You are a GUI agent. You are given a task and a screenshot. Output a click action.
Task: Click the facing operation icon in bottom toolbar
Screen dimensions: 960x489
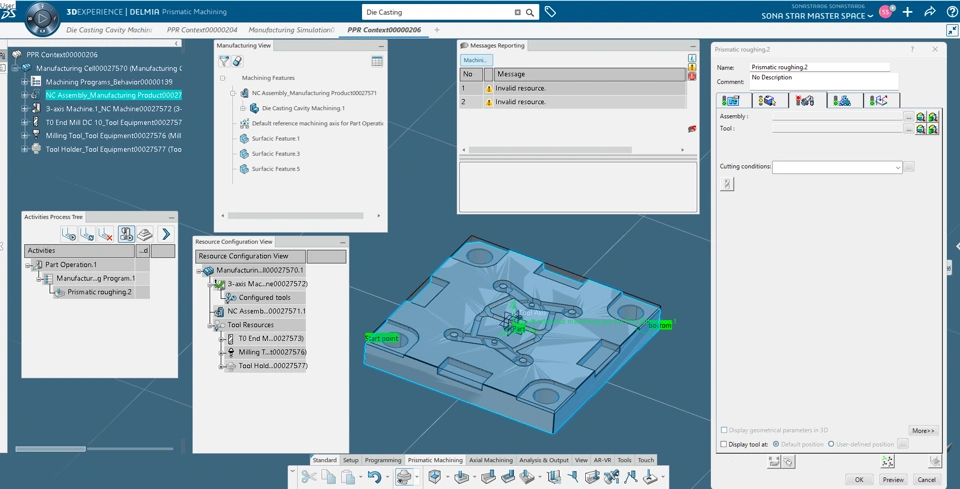(x=488, y=476)
